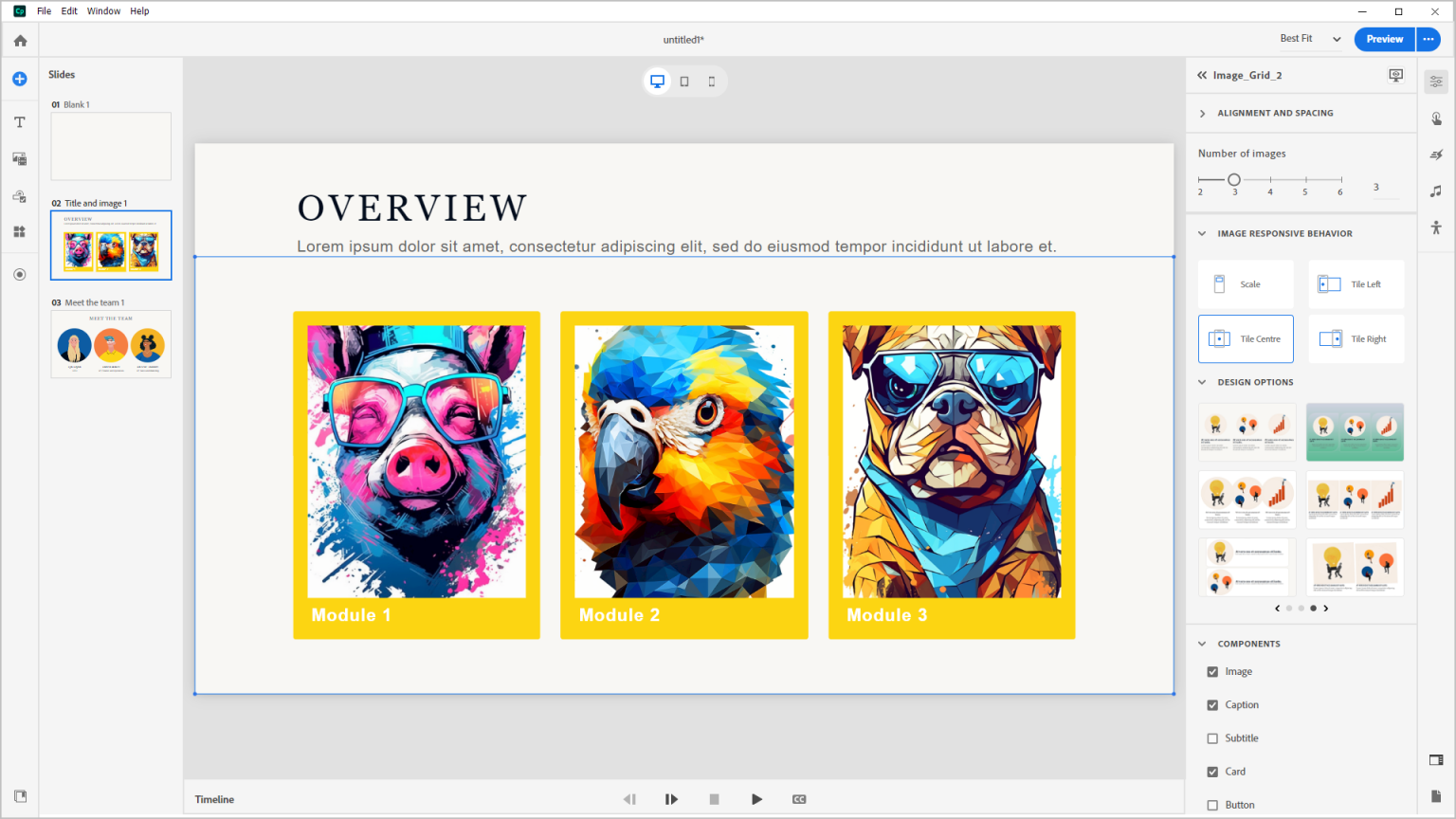Open the Window menu

103,11
